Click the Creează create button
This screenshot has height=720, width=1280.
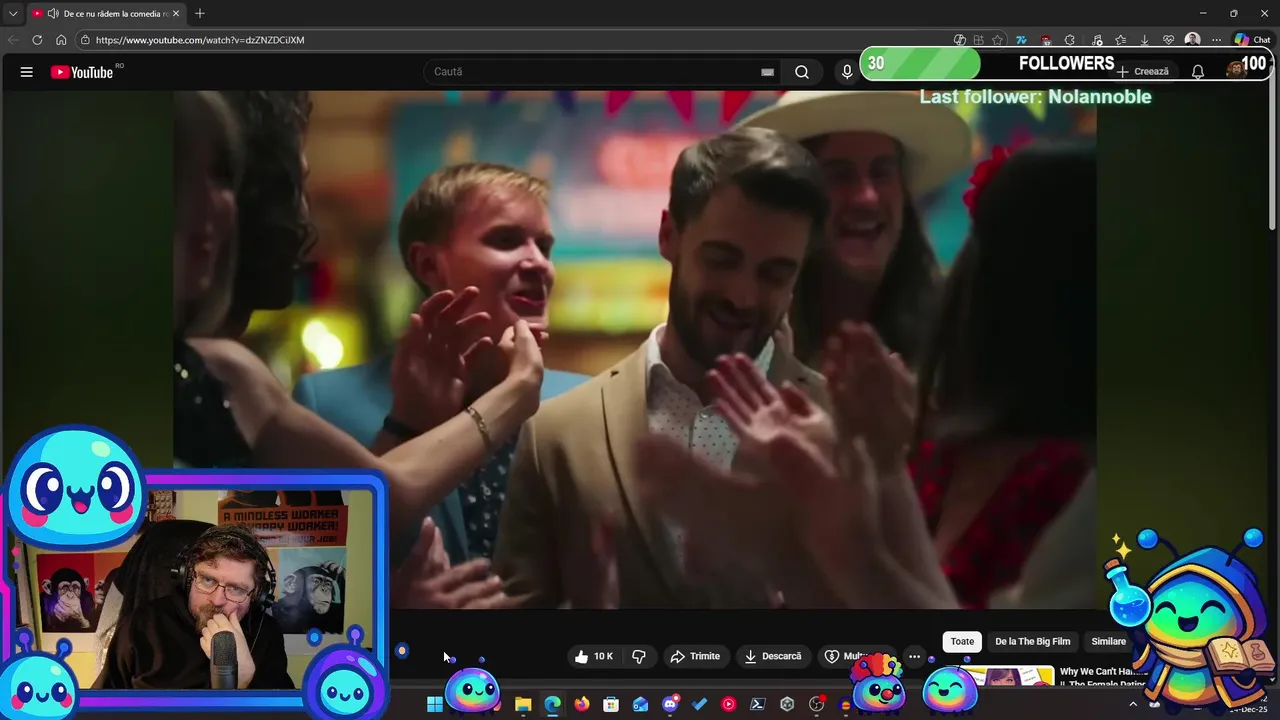(x=1143, y=72)
